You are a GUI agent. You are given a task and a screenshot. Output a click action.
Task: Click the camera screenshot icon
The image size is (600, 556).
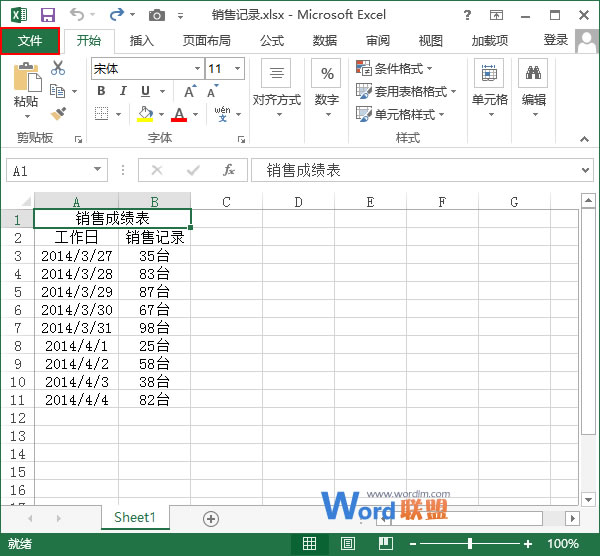click(x=157, y=15)
